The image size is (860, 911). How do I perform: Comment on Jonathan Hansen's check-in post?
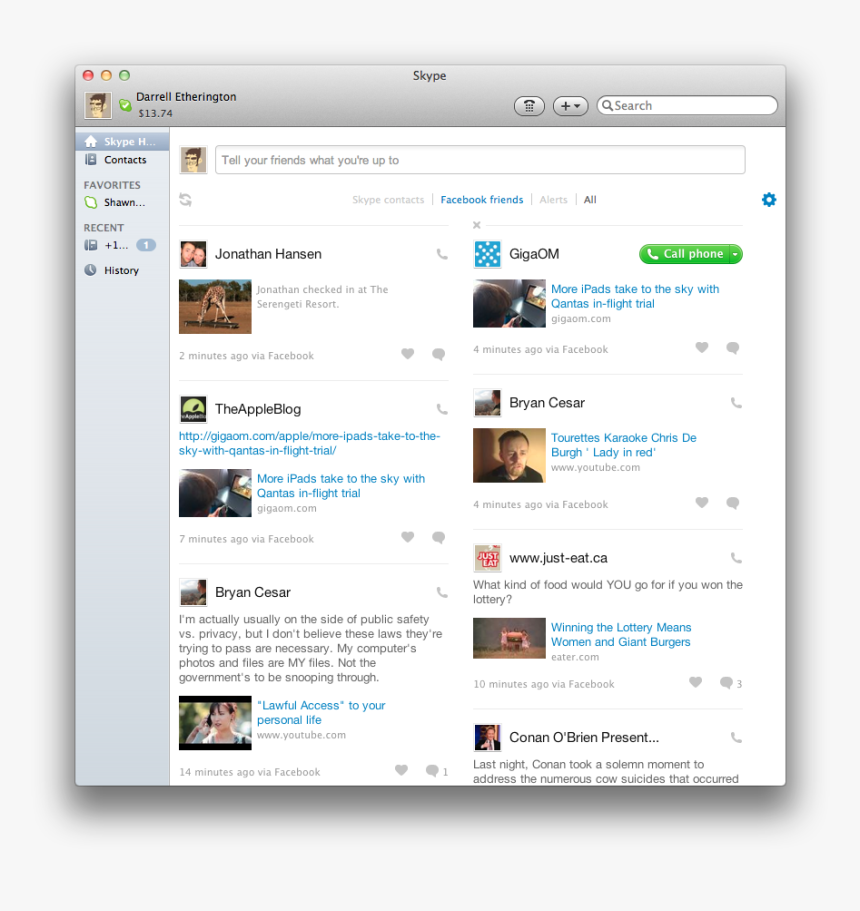pyautogui.click(x=439, y=354)
